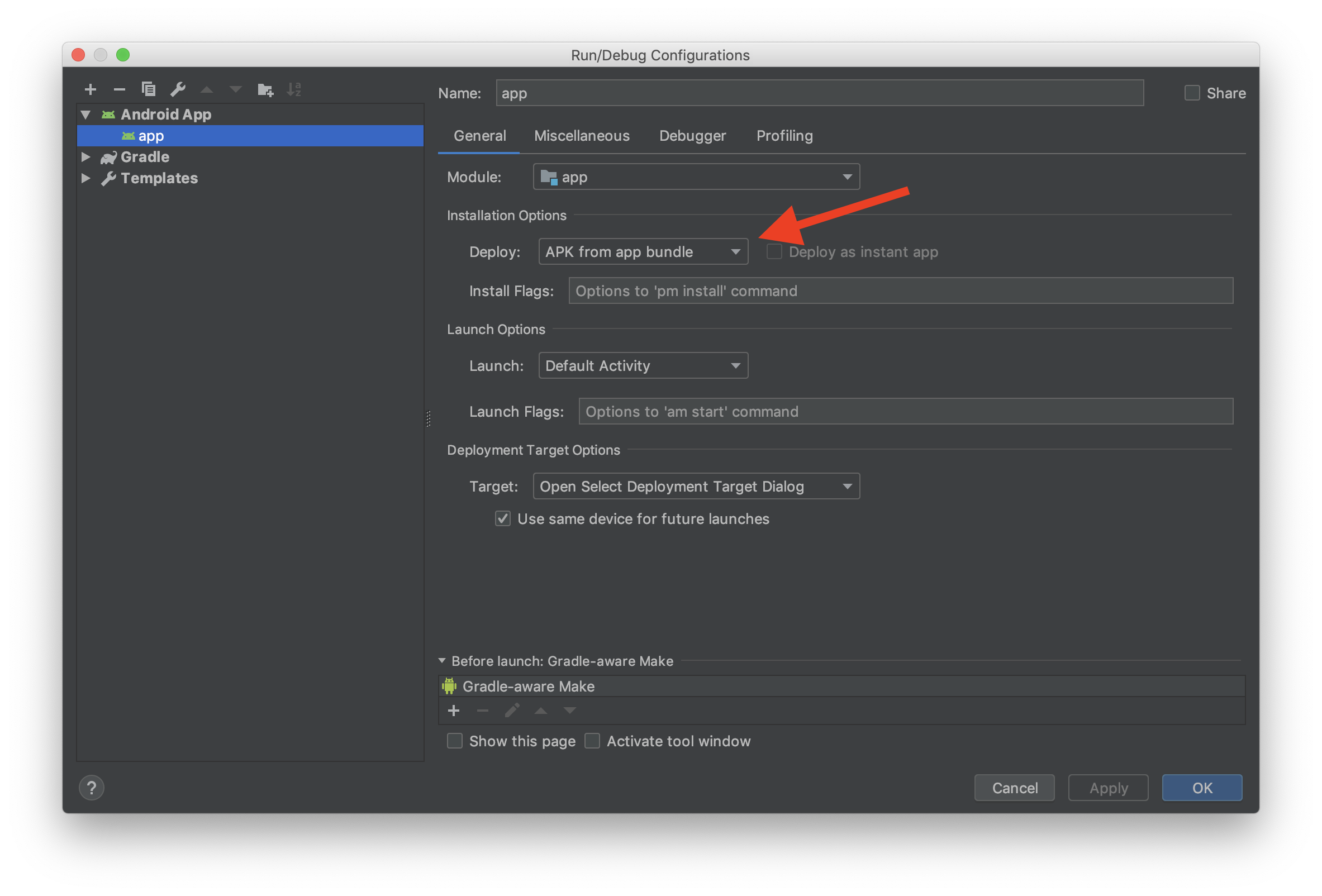Click the Templates wrench icon
This screenshot has width=1322, height=896.
click(108, 179)
